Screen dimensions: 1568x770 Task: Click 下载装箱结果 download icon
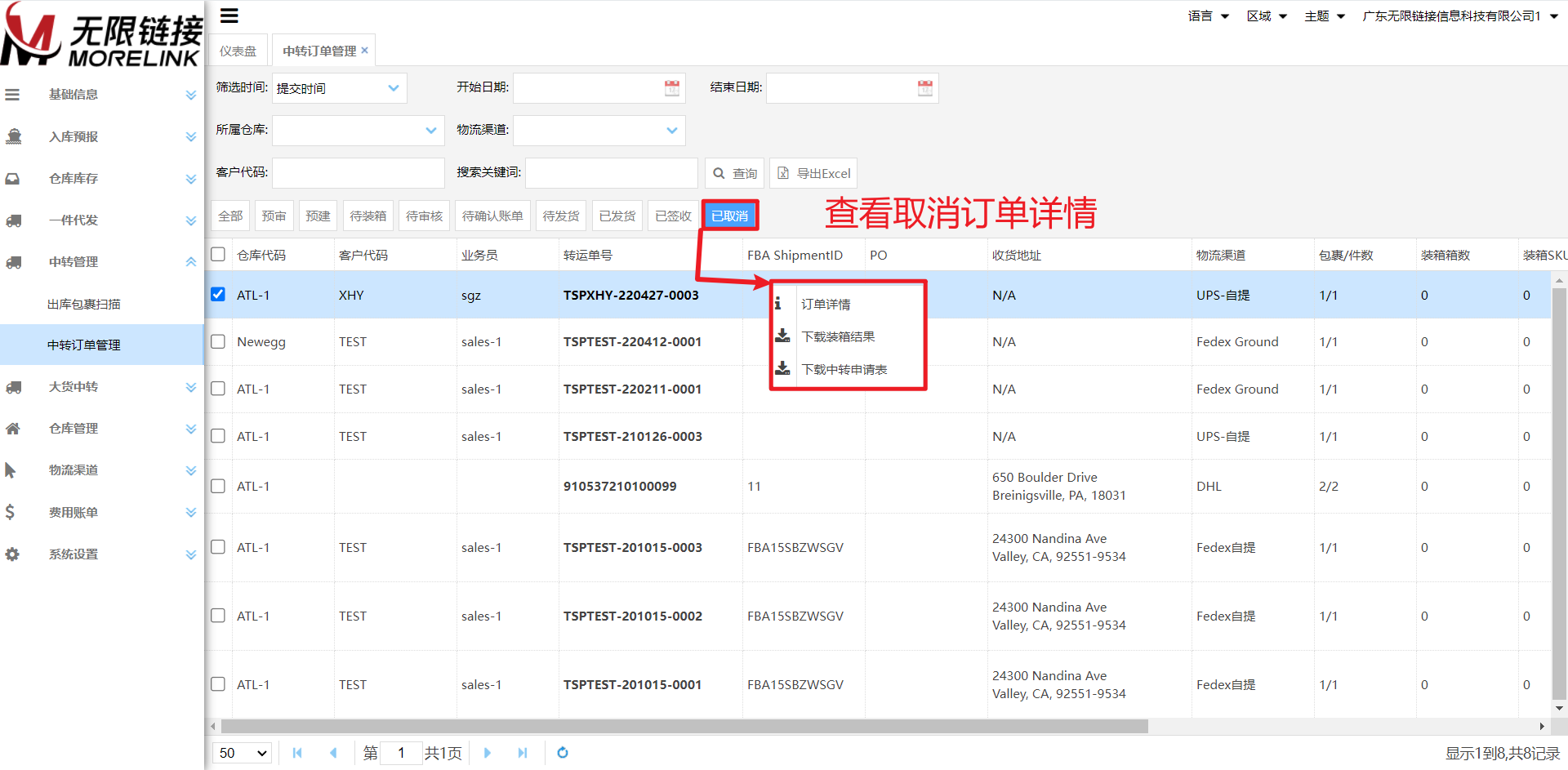point(782,336)
